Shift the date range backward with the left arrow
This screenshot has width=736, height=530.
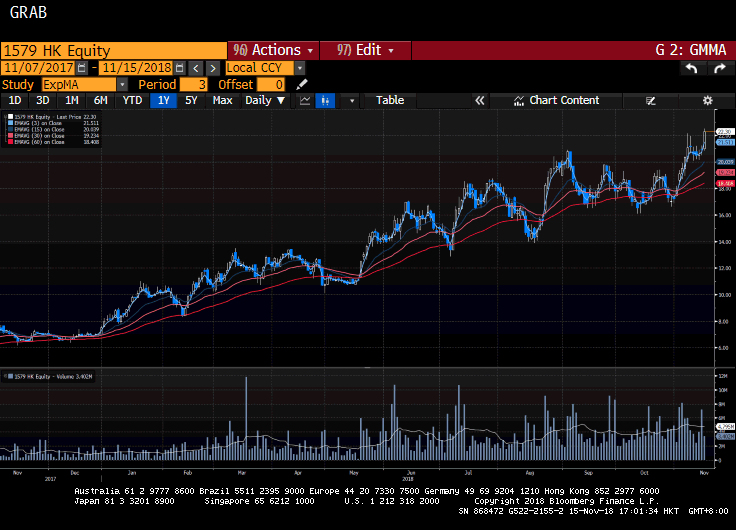pyautogui.click(x=196, y=68)
